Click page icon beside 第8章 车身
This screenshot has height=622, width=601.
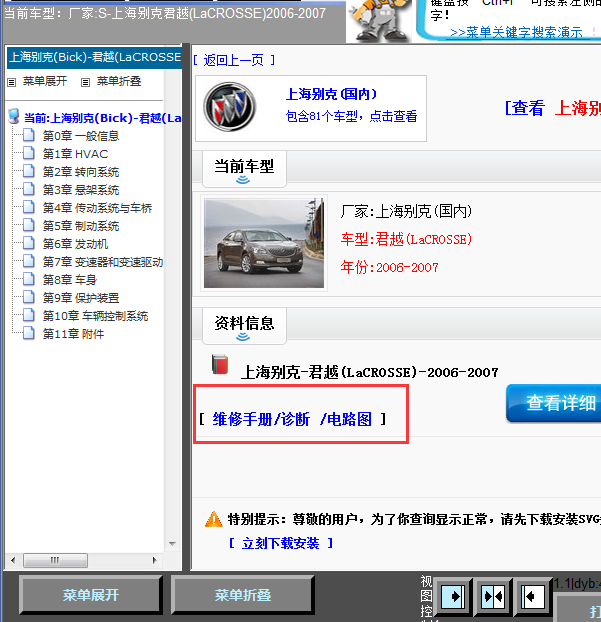(x=29, y=279)
